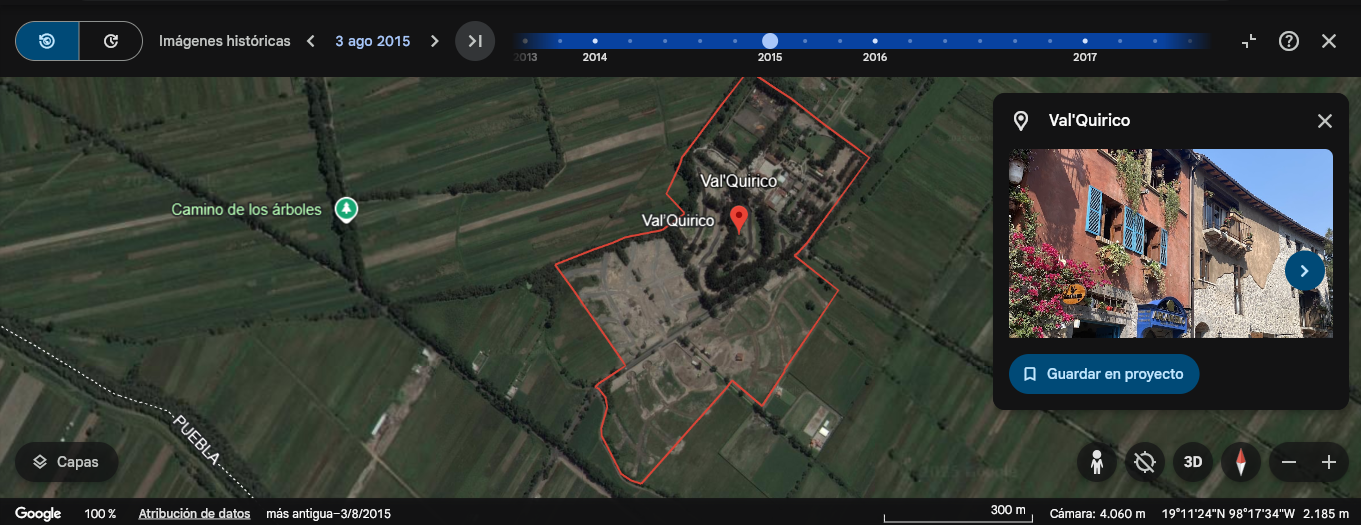This screenshot has width=1361, height=525.
Task: Switch to the timelapse mode toggle
Action: pos(111,41)
